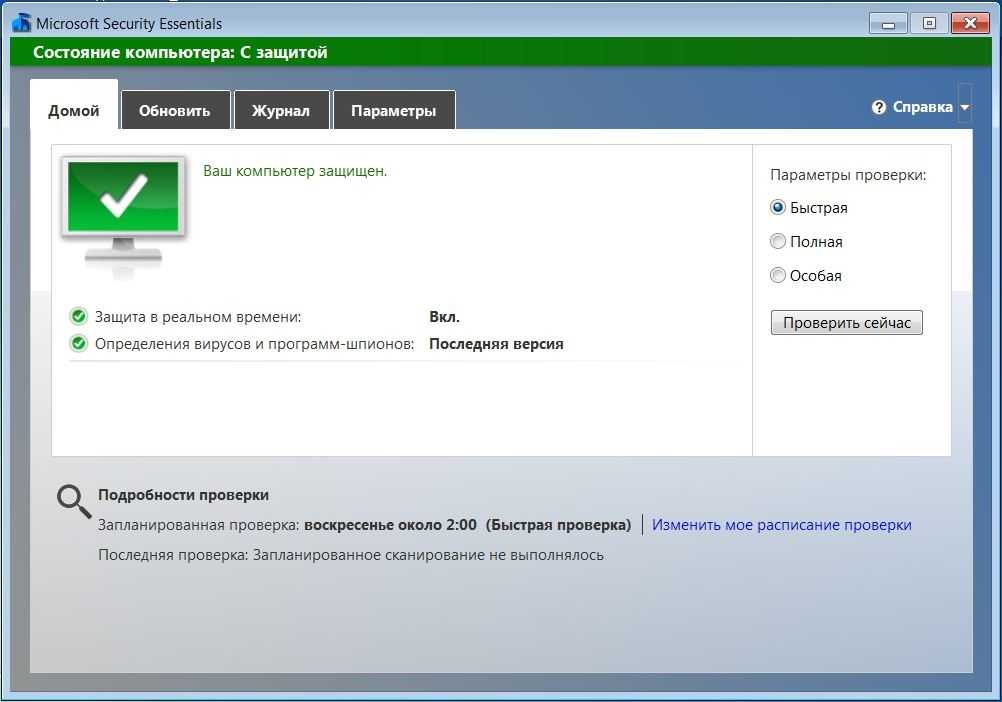Image resolution: width=1002 pixels, height=702 pixels.
Task: Click the Ваш компьютер защищен text
Action: (x=295, y=171)
